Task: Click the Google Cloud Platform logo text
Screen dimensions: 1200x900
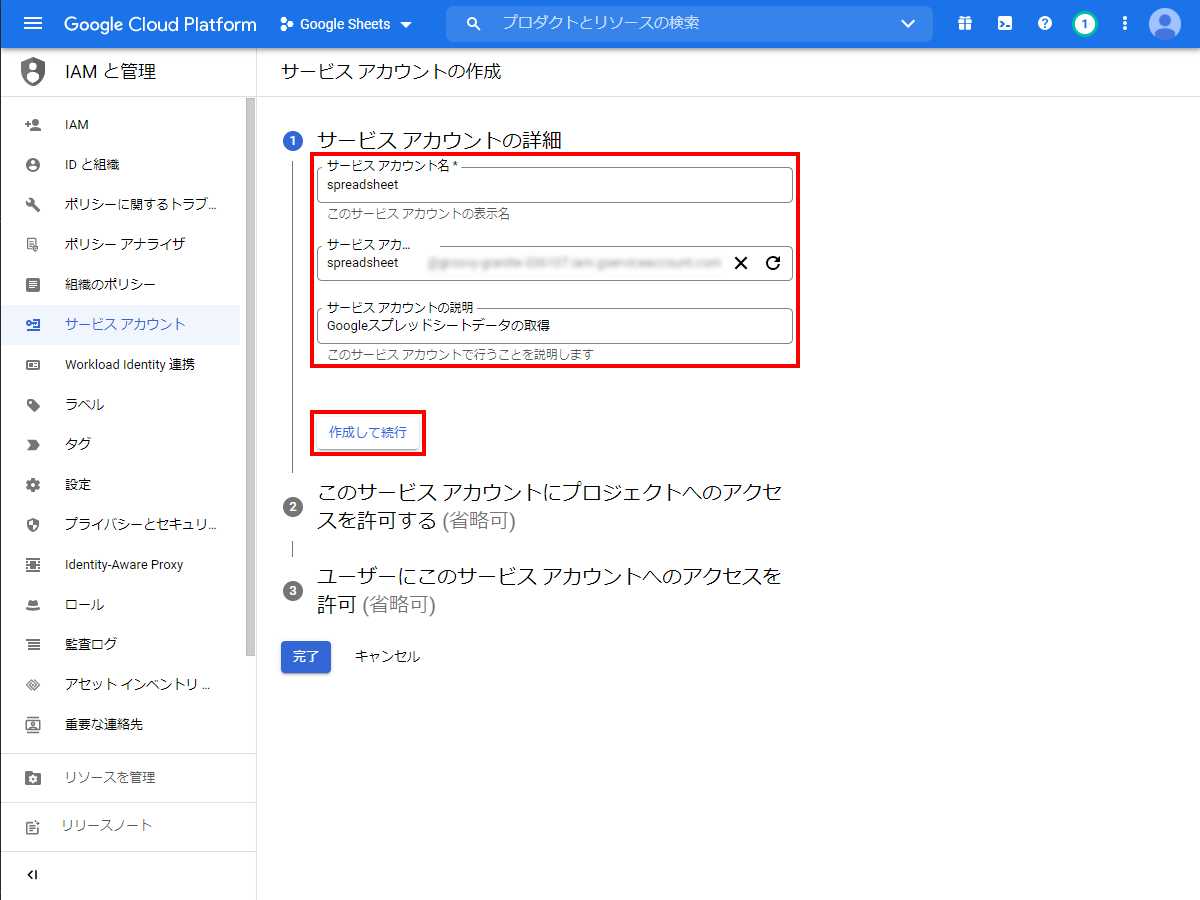Action: pos(160,24)
